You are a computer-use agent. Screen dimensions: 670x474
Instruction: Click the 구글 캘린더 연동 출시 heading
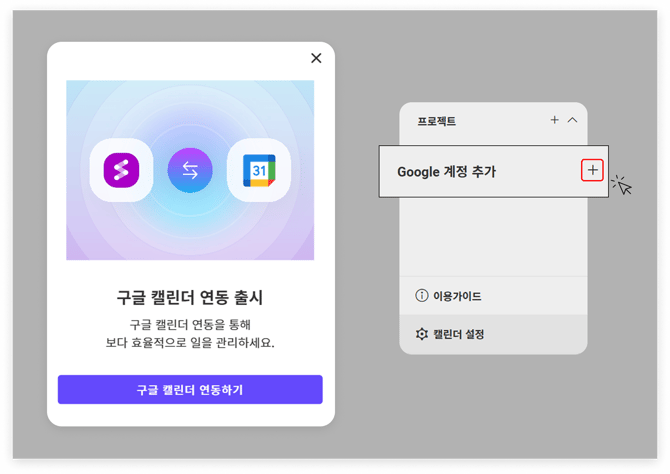(190, 297)
